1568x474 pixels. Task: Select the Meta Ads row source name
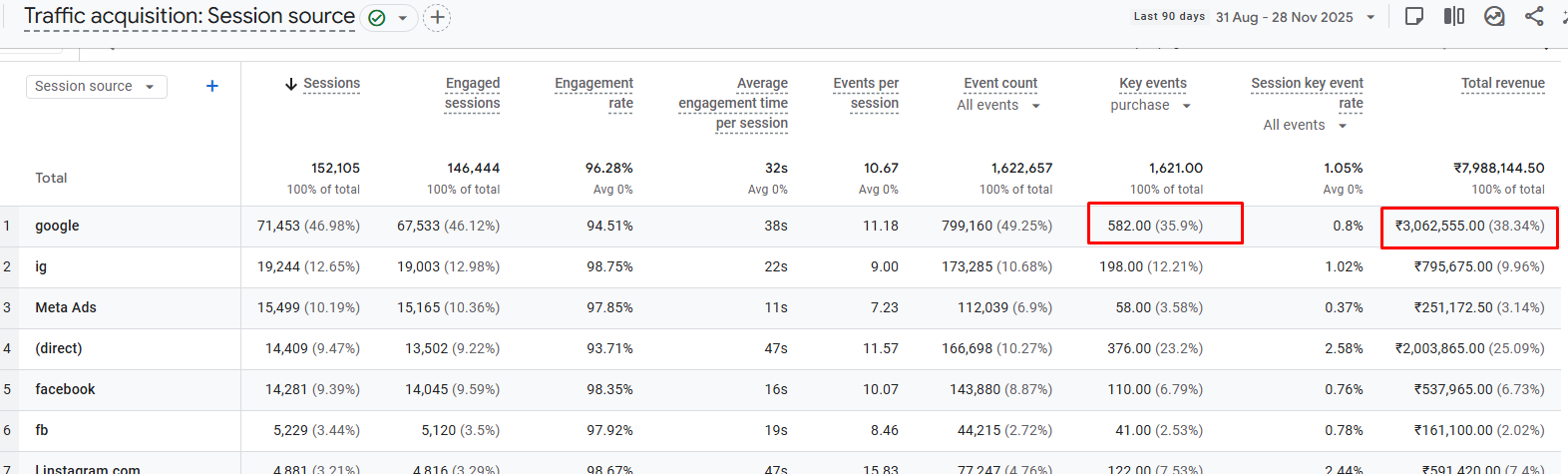(x=66, y=308)
